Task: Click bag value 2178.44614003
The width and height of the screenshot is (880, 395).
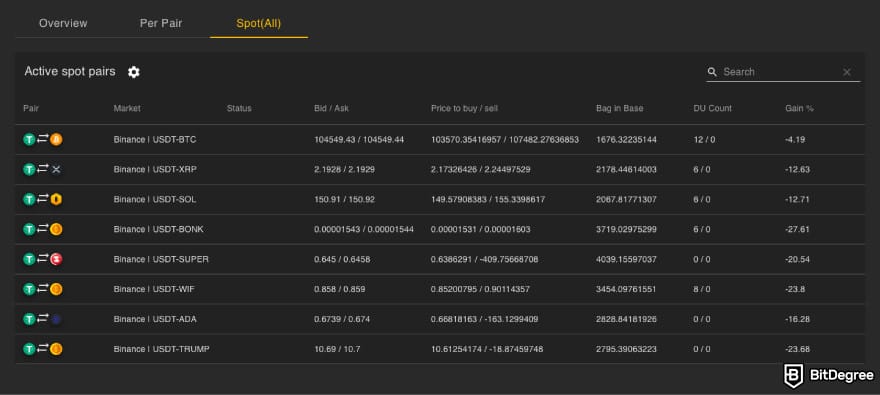Action: click(x=626, y=169)
